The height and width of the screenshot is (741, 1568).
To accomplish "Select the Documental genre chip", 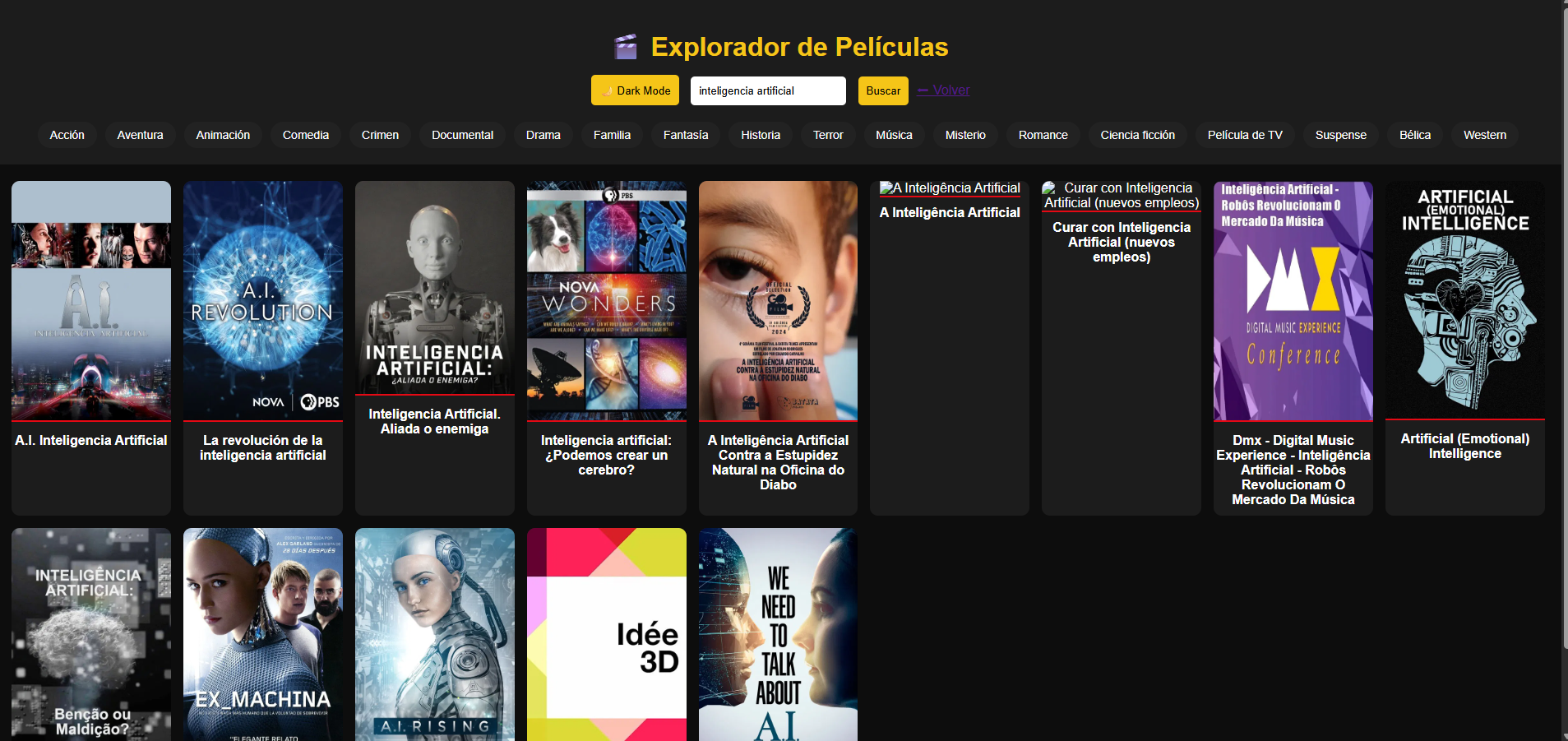I will (463, 135).
